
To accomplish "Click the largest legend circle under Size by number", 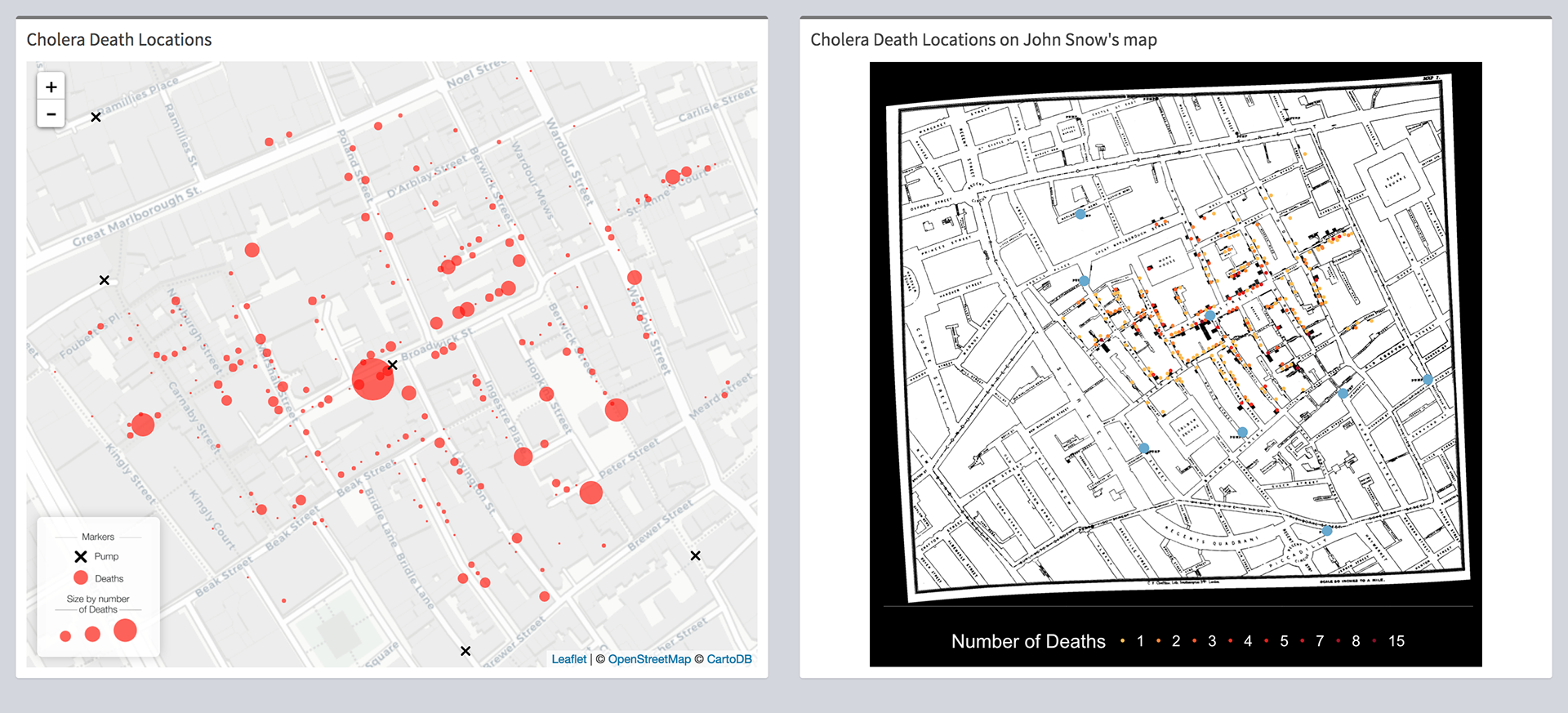I will (x=125, y=631).
